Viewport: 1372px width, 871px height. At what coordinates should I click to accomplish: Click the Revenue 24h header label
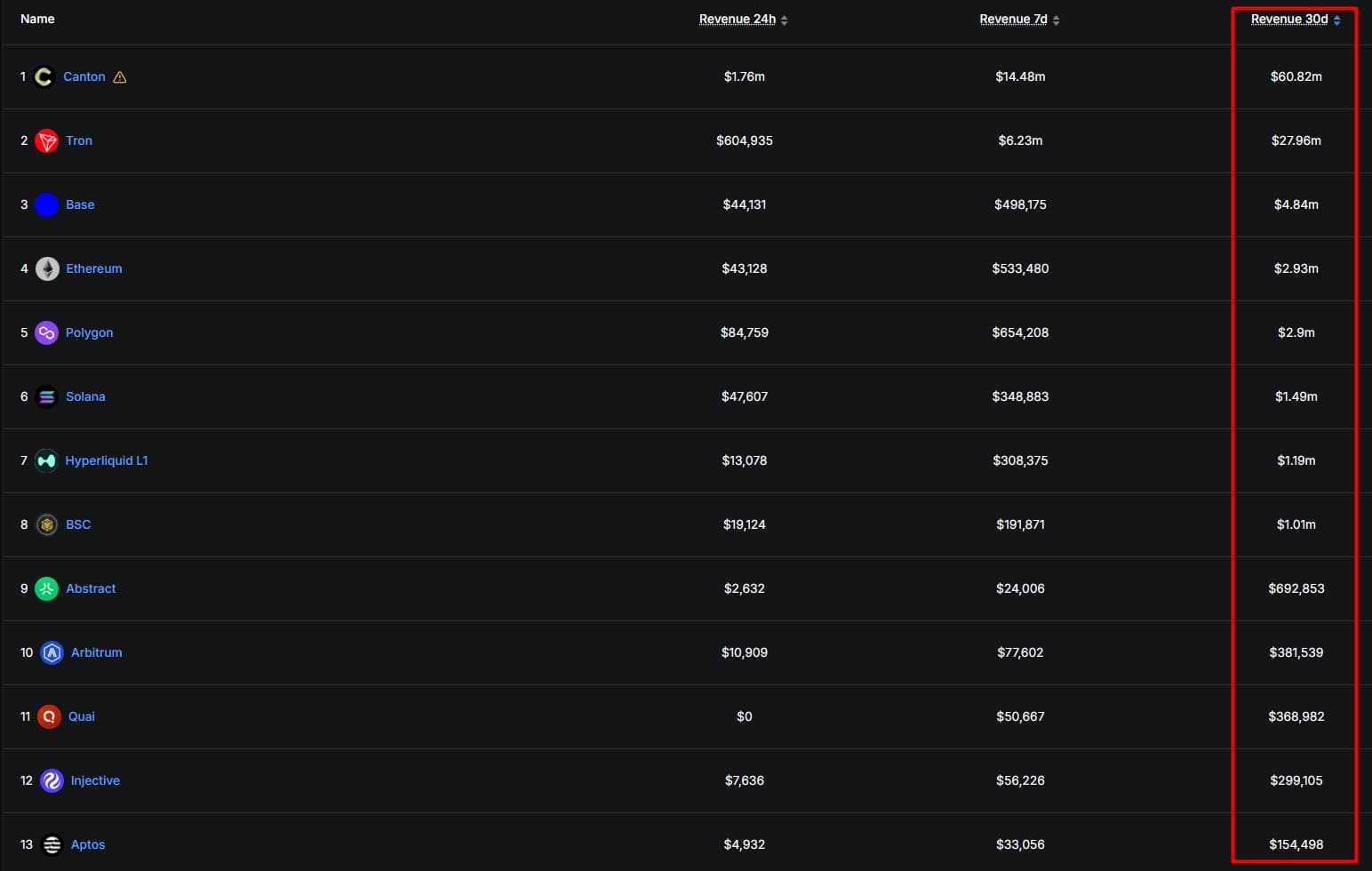tap(738, 20)
